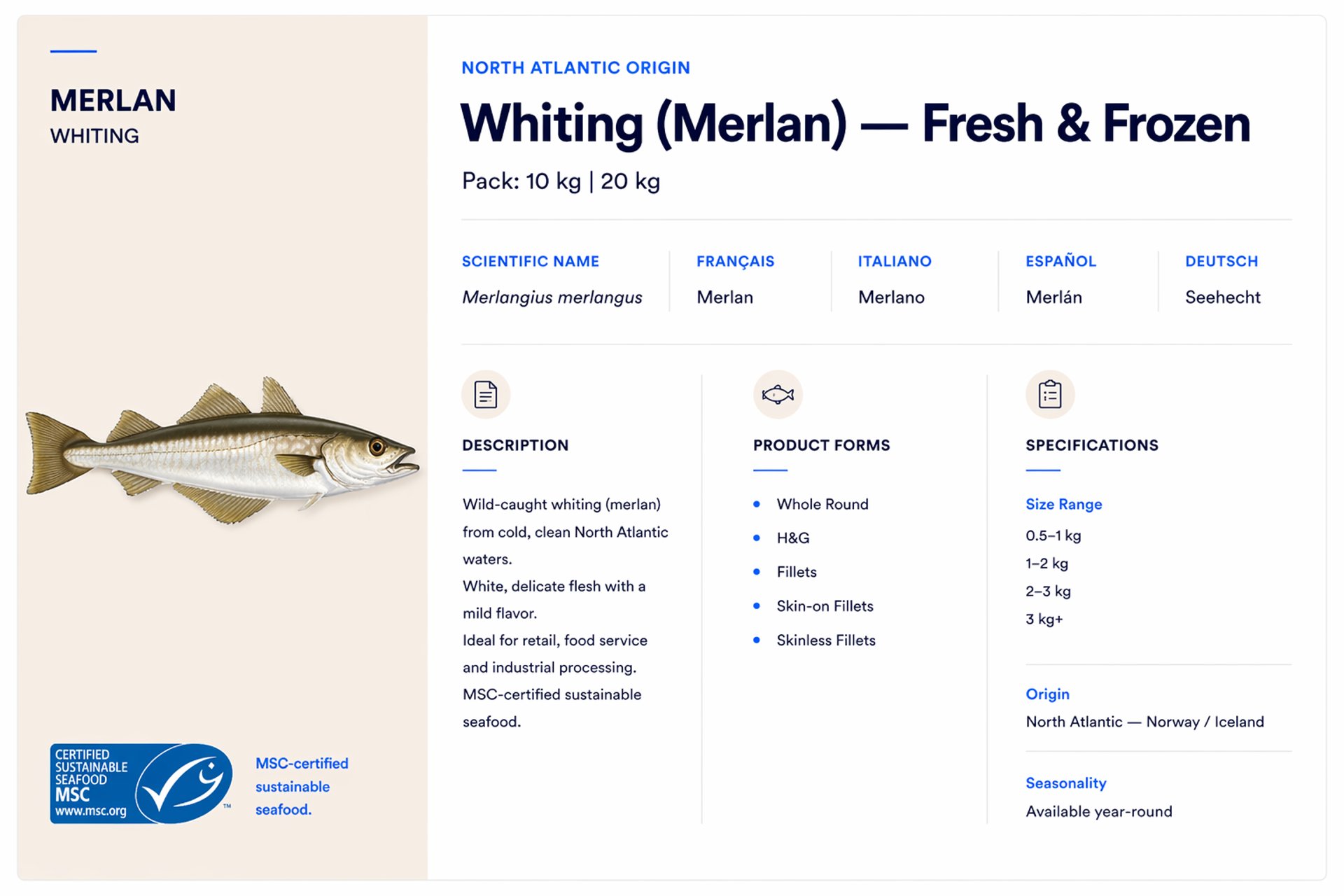The width and height of the screenshot is (1344, 896).
Task: Select the Skinless Fillets item
Action: pos(825,640)
